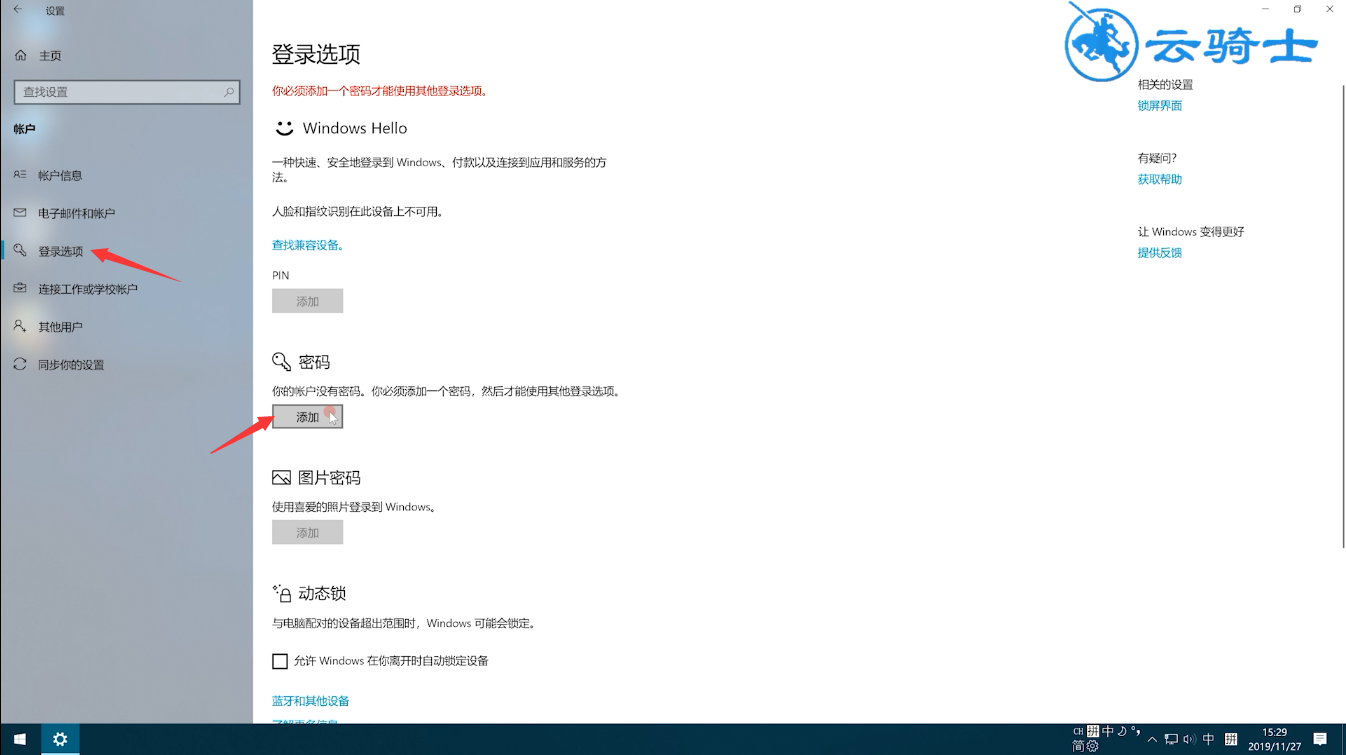Image resolution: width=1346 pixels, height=755 pixels.
Task: Open the Action Center notification icon
Action: tap(1320, 739)
